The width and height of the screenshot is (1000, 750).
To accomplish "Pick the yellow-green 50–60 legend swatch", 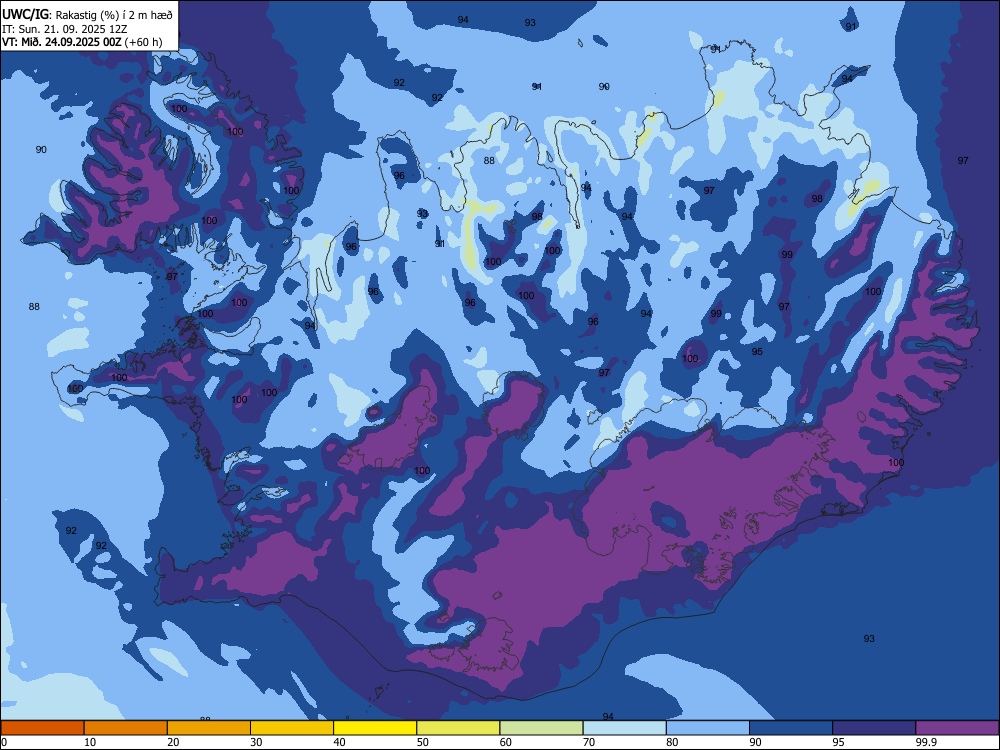I will (459, 728).
